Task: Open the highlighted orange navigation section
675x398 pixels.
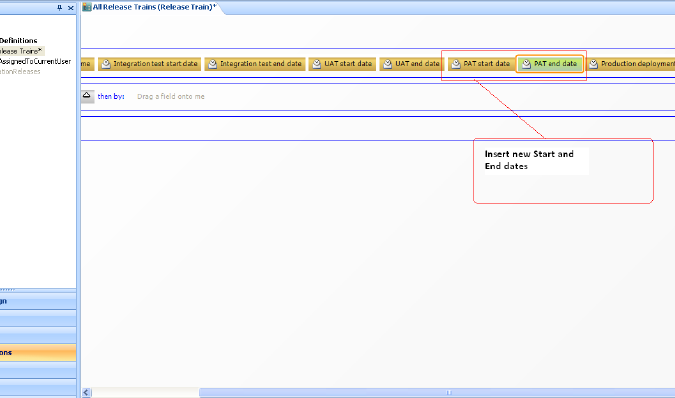Action: pyautogui.click(x=38, y=352)
